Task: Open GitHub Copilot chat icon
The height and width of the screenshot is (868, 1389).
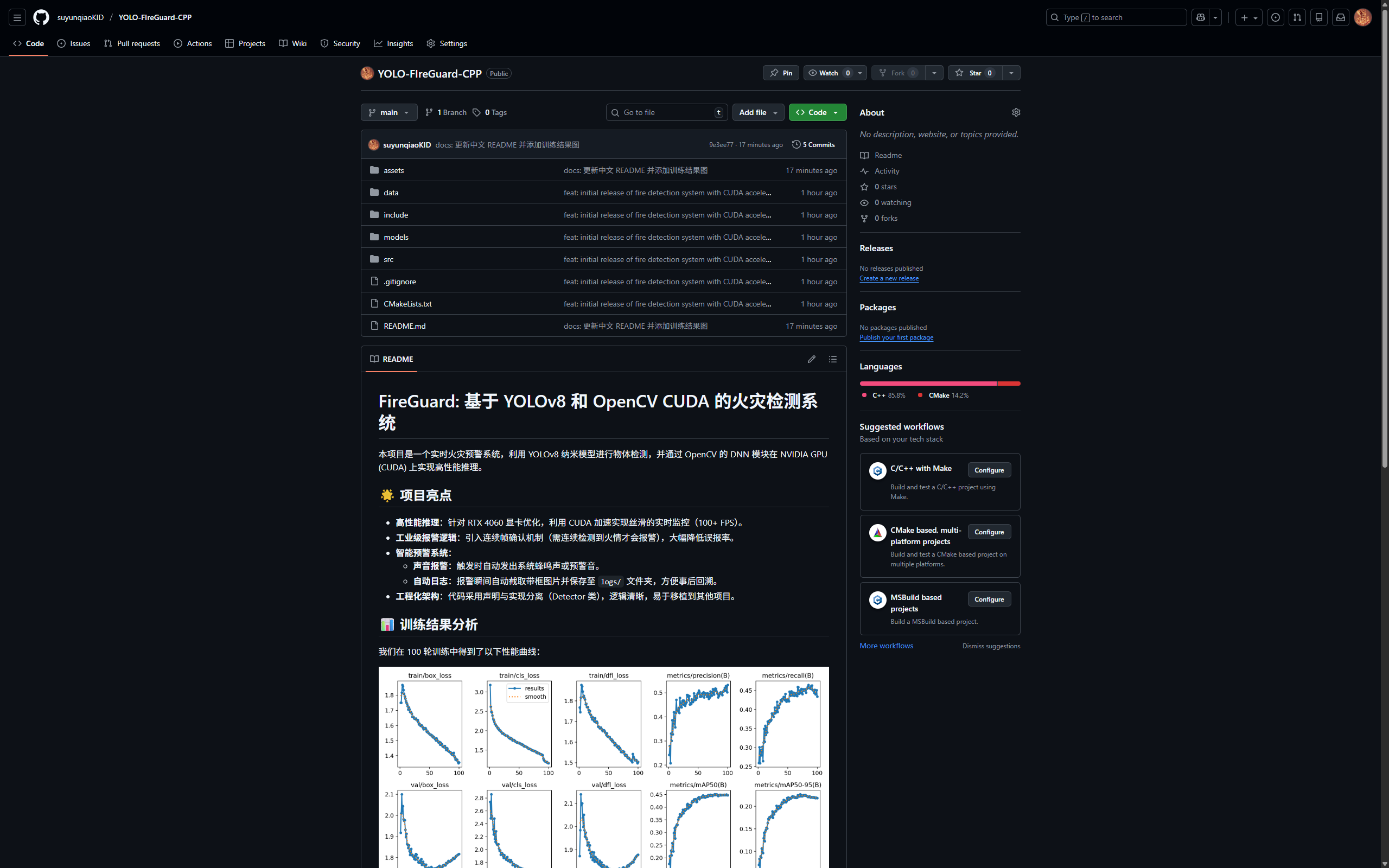Action: 1200,17
